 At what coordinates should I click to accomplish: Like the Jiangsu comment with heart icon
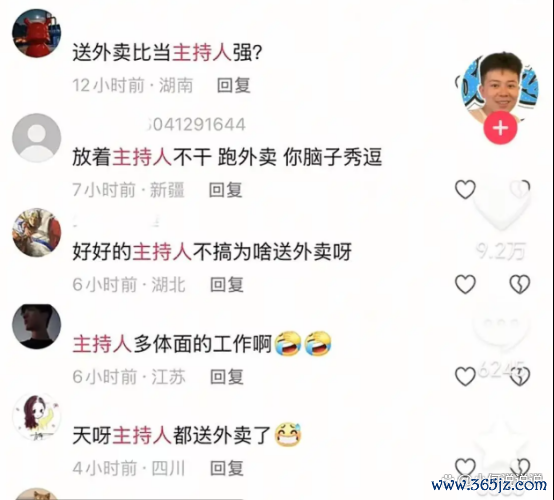tap(465, 376)
